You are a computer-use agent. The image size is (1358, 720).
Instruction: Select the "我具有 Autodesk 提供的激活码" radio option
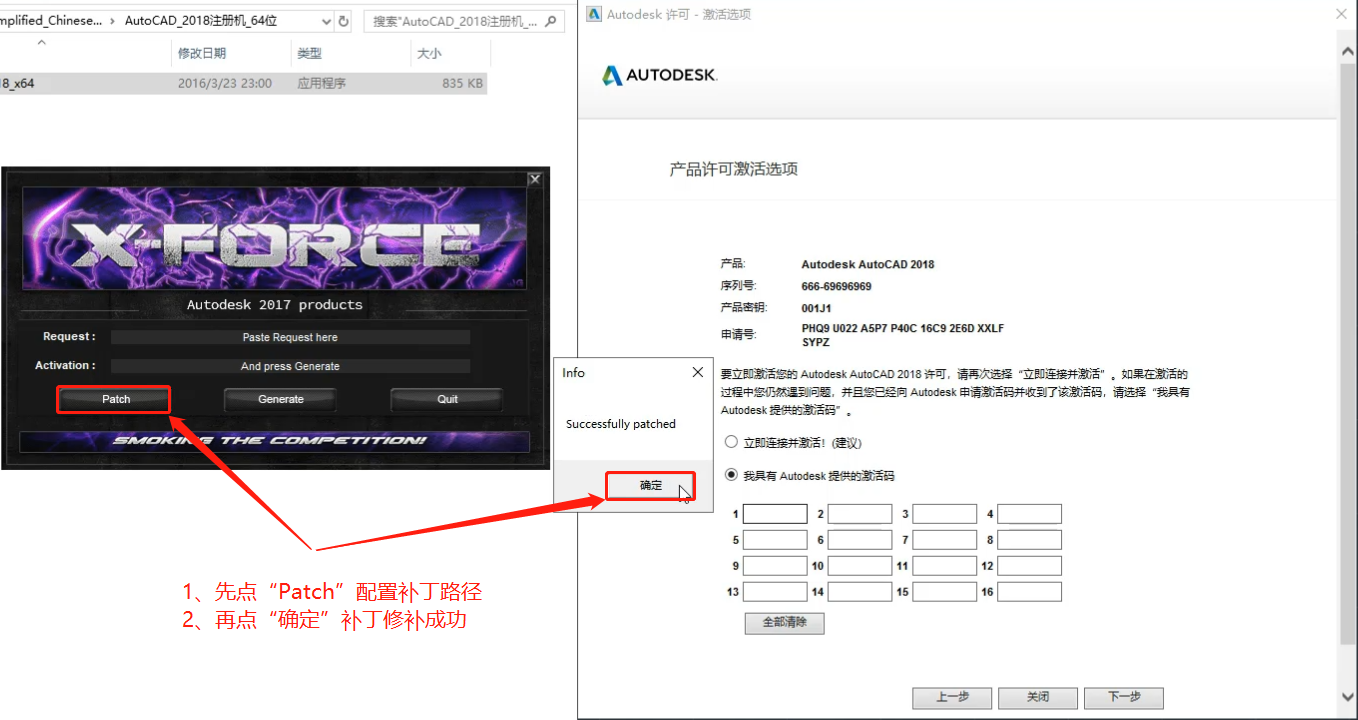coord(732,474)
